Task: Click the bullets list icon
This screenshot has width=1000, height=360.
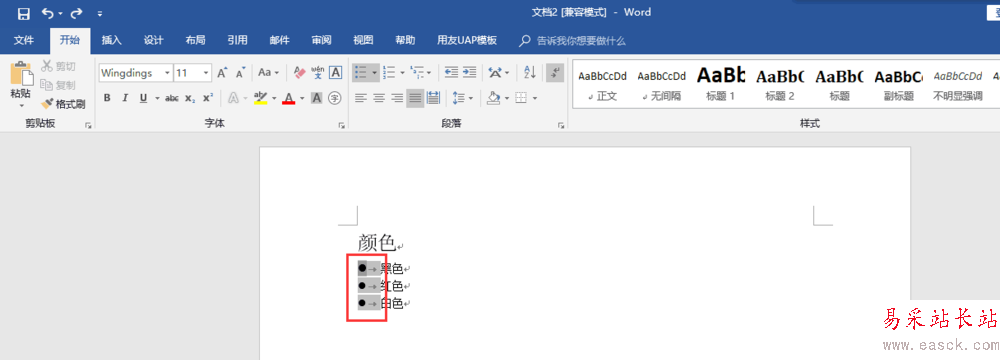Action: point(362,73)
